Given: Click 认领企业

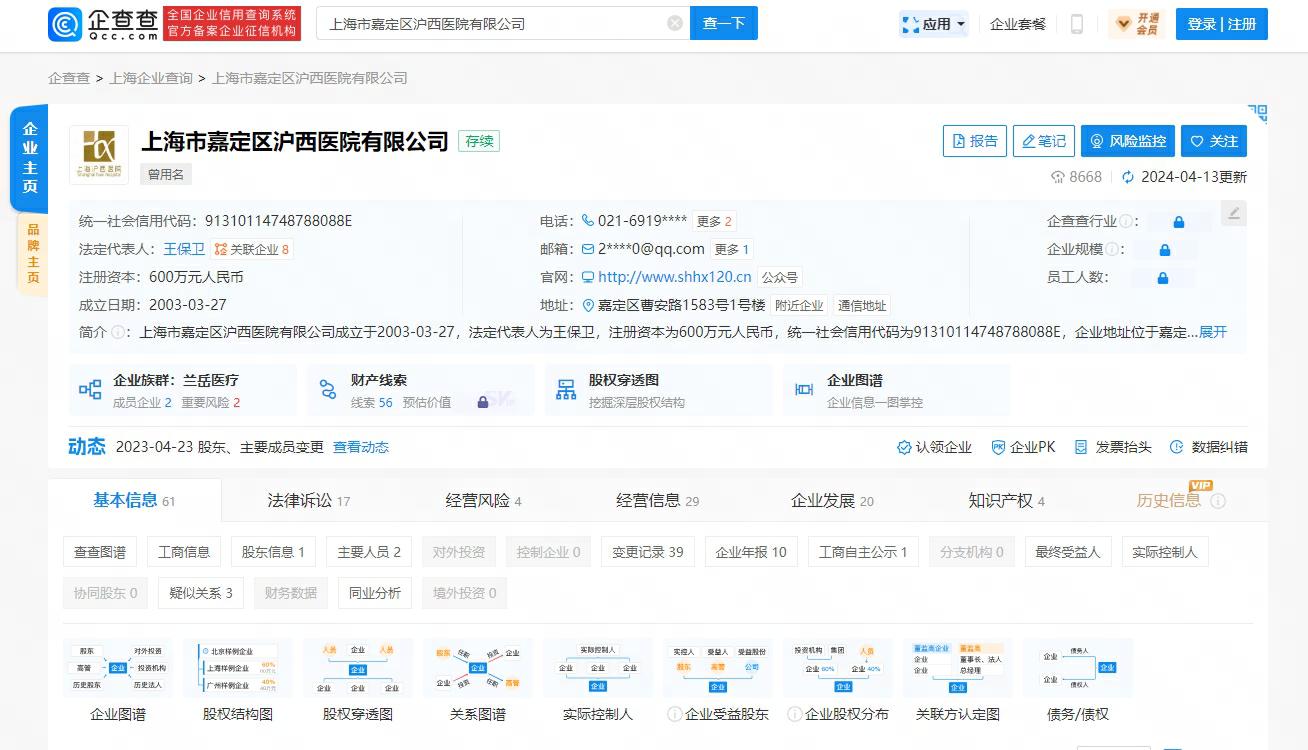Looking at the screenshot, I should [934, 447].
